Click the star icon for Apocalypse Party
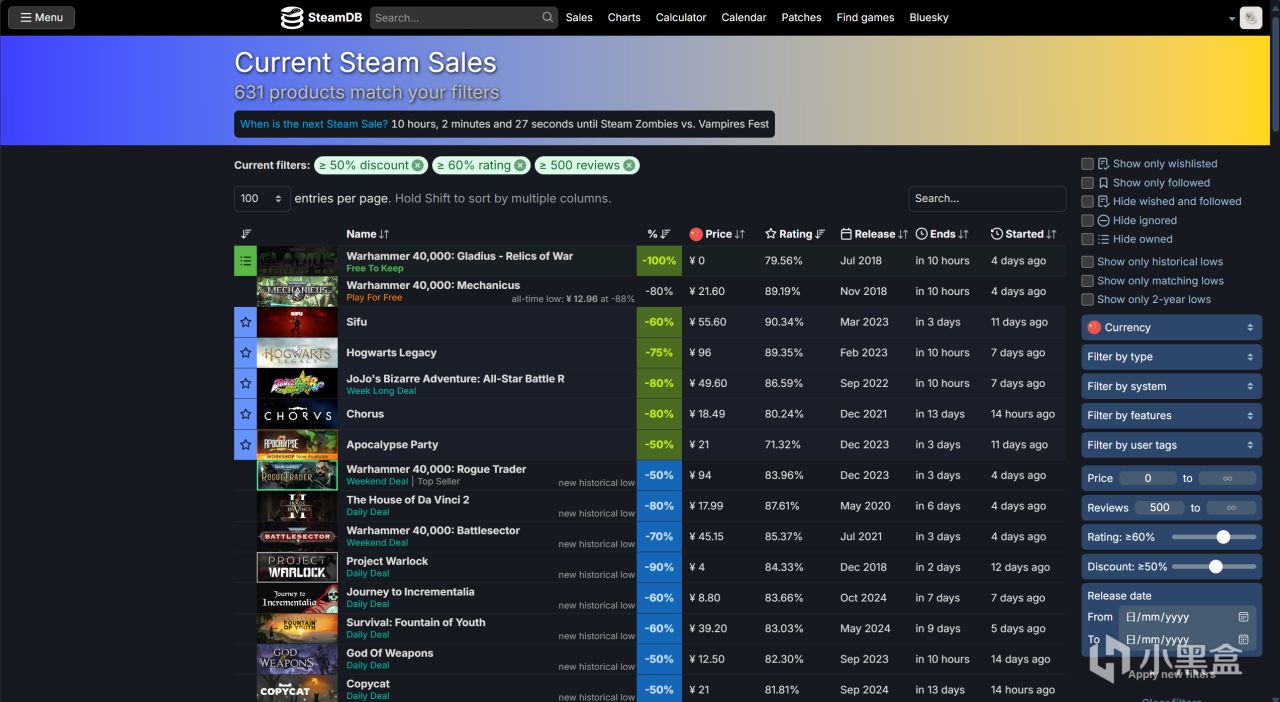Screen dimensions: 1280x702 point(245,445)
